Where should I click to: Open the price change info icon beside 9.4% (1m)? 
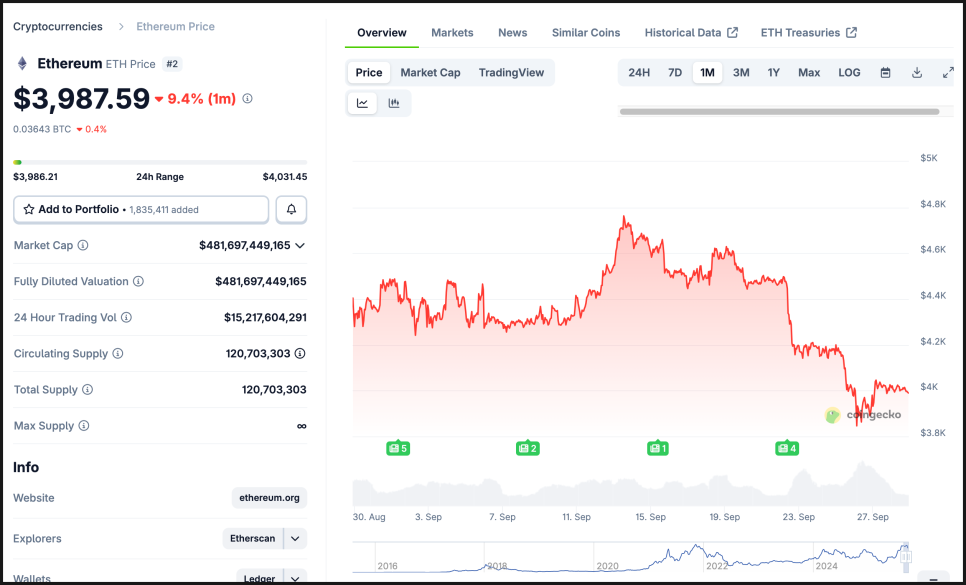(248, 99)
